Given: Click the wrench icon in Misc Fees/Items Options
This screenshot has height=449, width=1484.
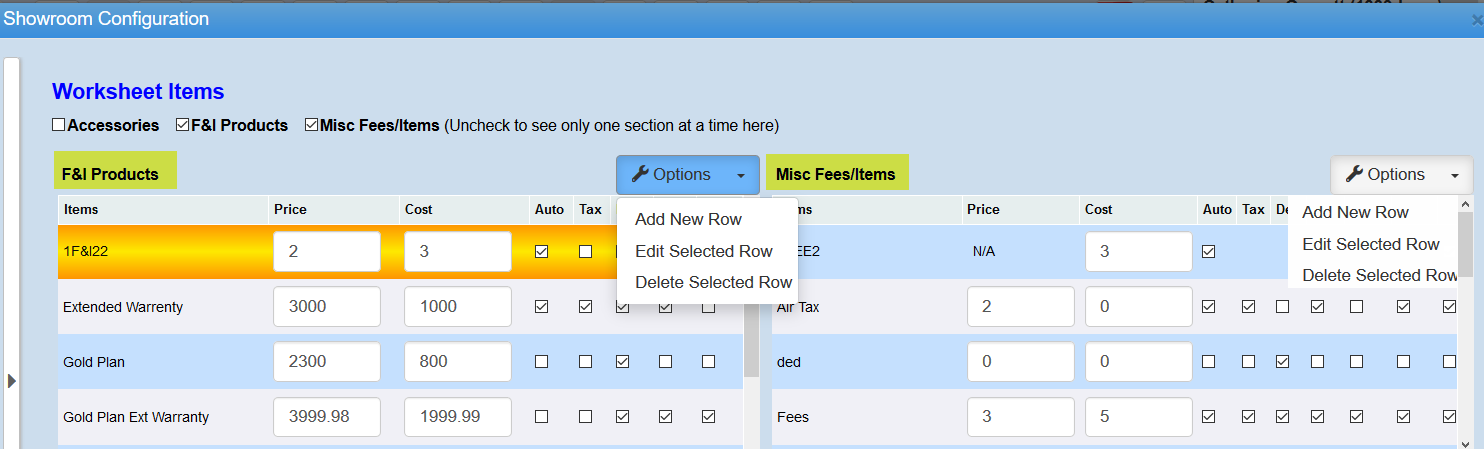Looking at the screenshot, I should (x=1355, y=174).
